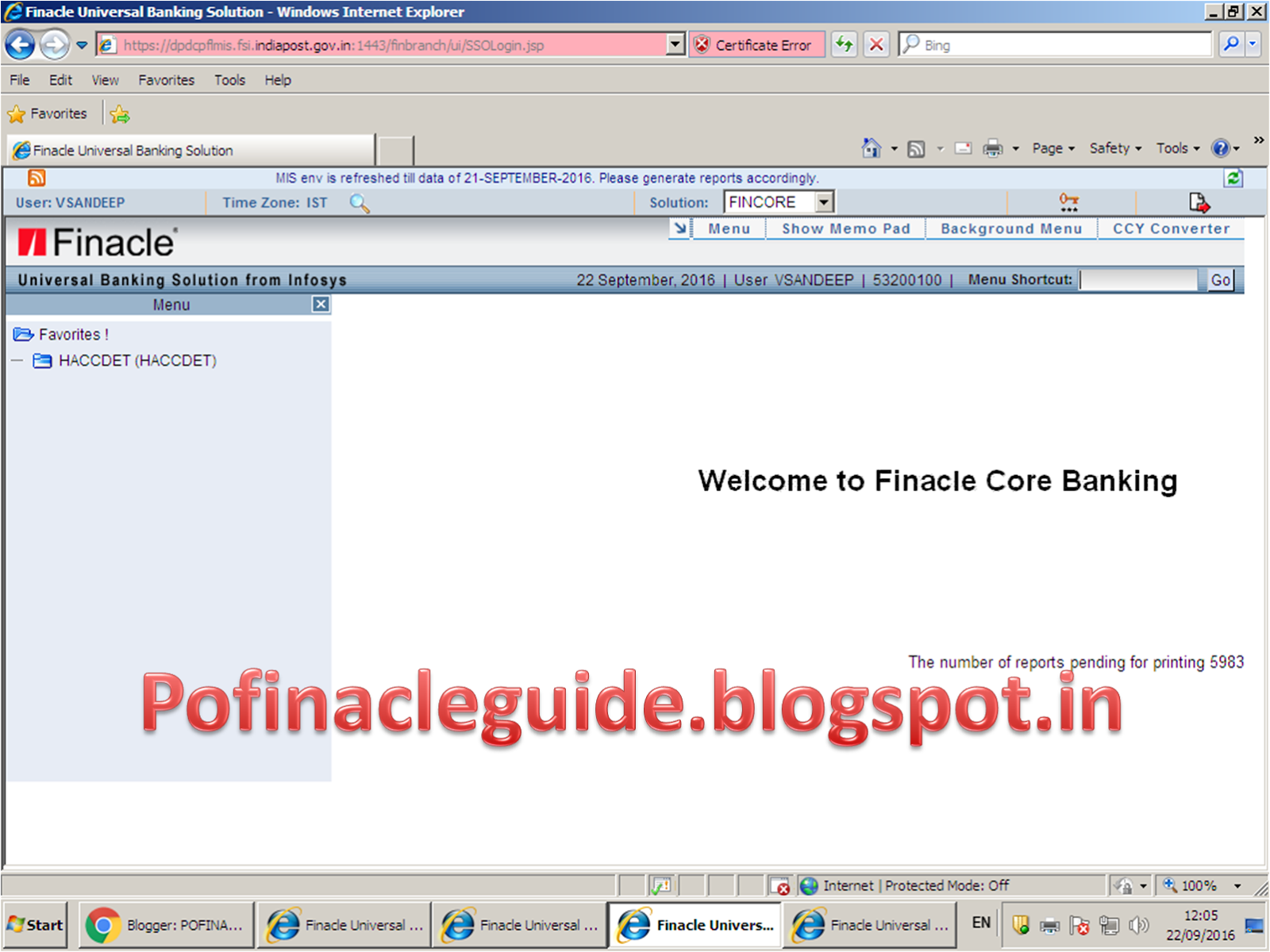Click the Menu Shortcut input field

click(x=1139, y=280)
